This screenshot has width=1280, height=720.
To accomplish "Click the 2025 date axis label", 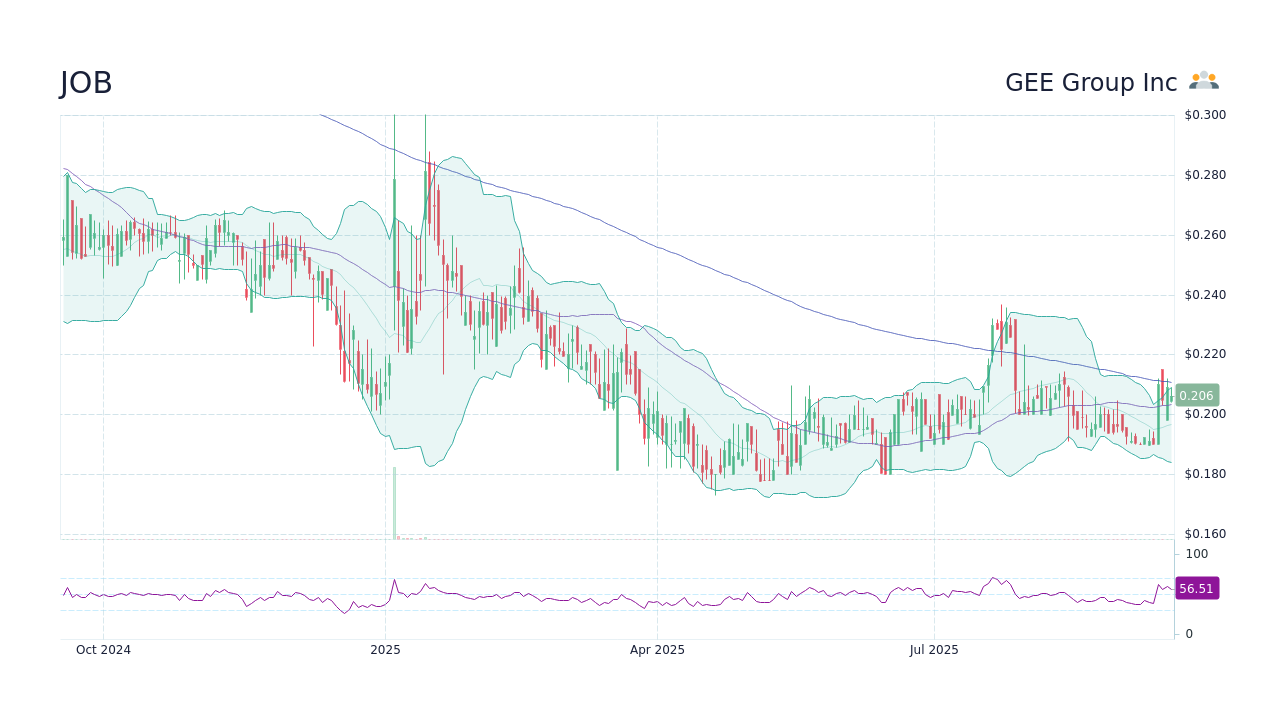I will pyautogui.click(x=385, y=650).
